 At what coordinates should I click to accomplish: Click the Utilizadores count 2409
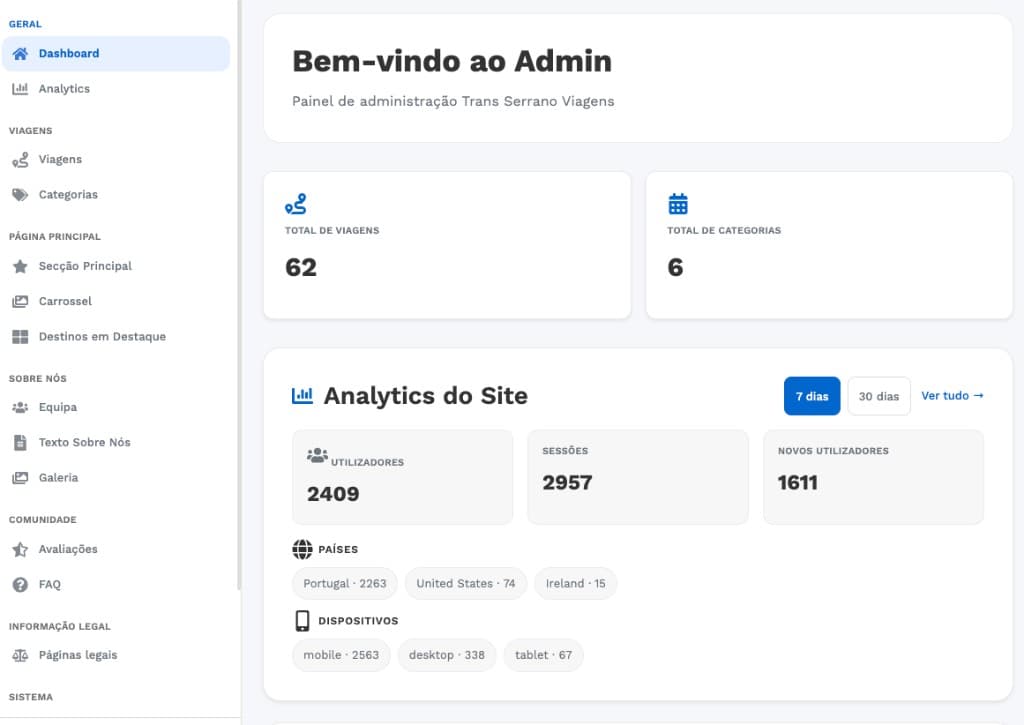[333, 494]
